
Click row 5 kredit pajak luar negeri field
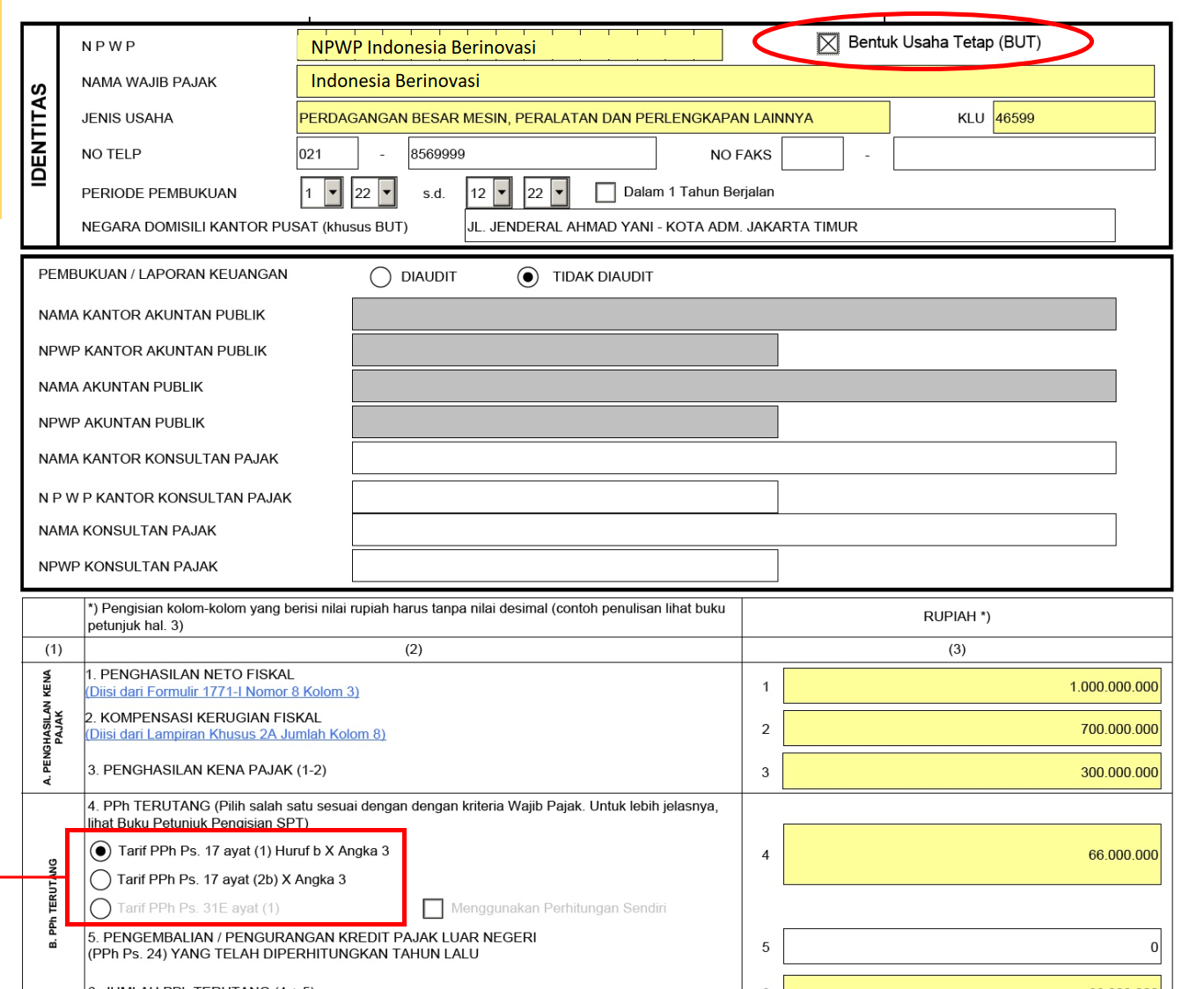pos(972,947)
